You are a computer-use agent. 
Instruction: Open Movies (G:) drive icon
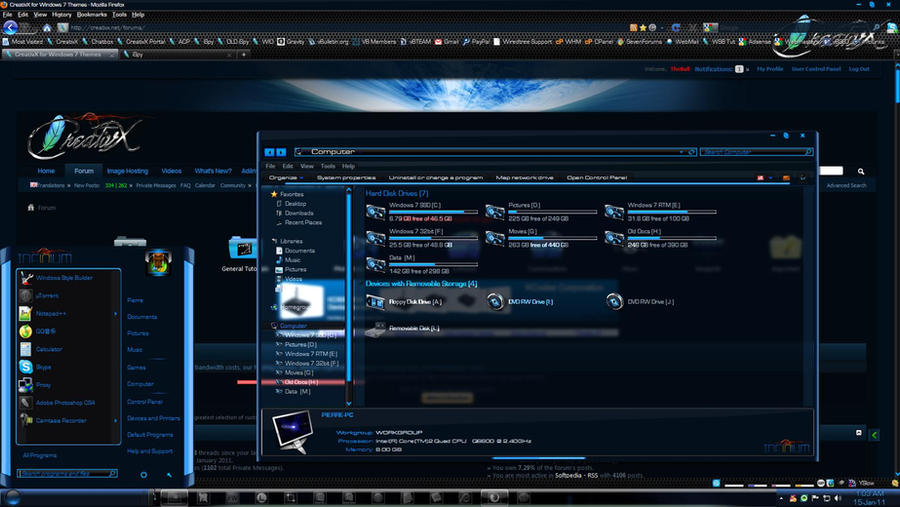tap(495, 239)
